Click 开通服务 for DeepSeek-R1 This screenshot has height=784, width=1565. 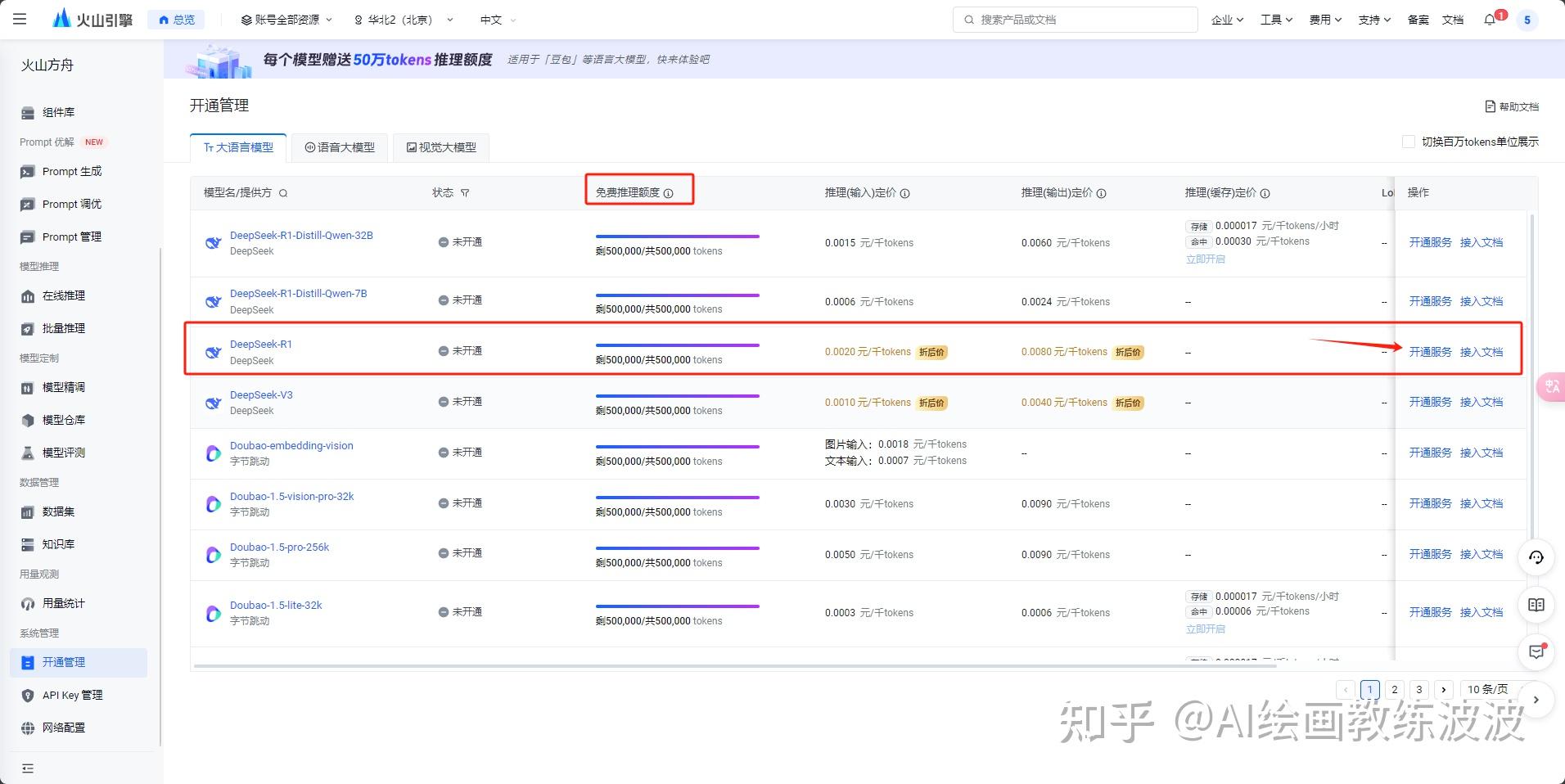click(1430, 352)
